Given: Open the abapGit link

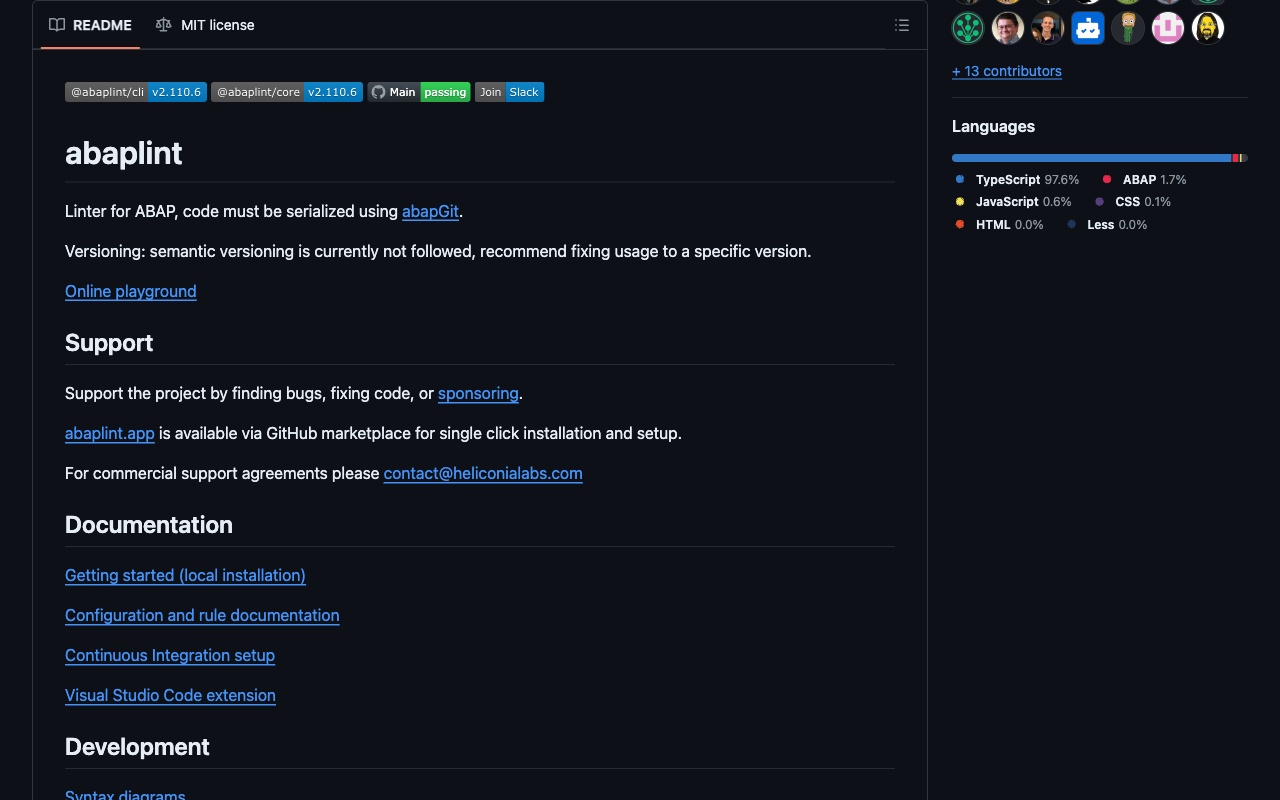Looking at the screenshot, I should (430, 211).
